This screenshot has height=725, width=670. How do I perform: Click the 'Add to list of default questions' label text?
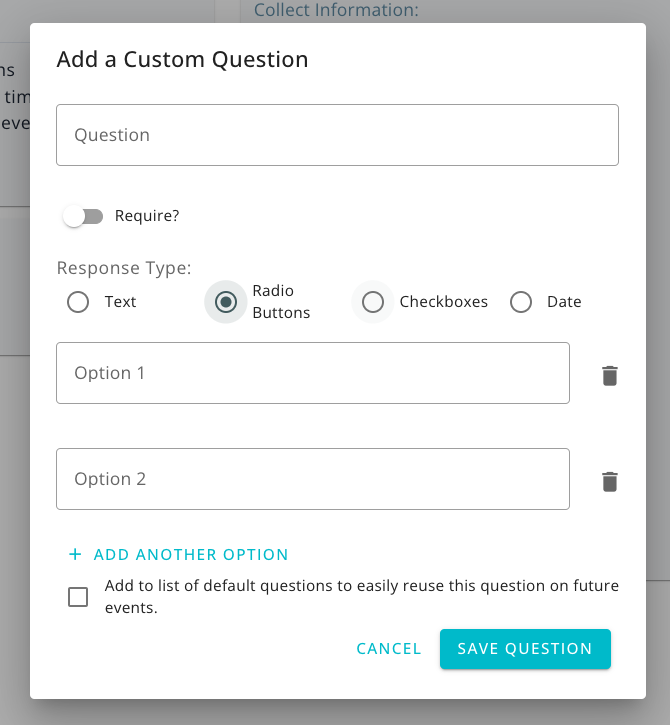pyautogui.click(x=362, y=596)
